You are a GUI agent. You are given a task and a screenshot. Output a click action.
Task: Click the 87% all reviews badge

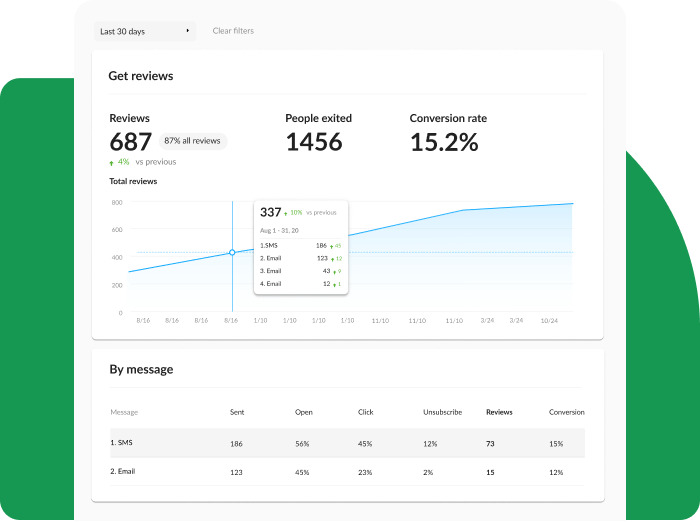[x=192, y=141]
